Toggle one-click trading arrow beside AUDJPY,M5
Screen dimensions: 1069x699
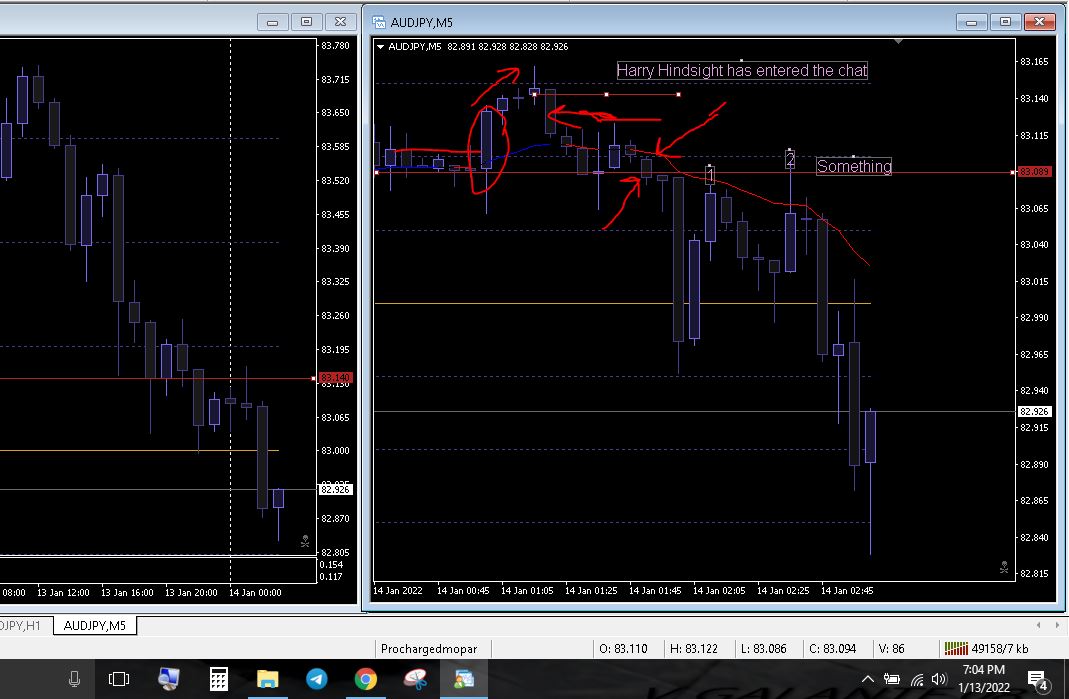[x=381, y=46]
